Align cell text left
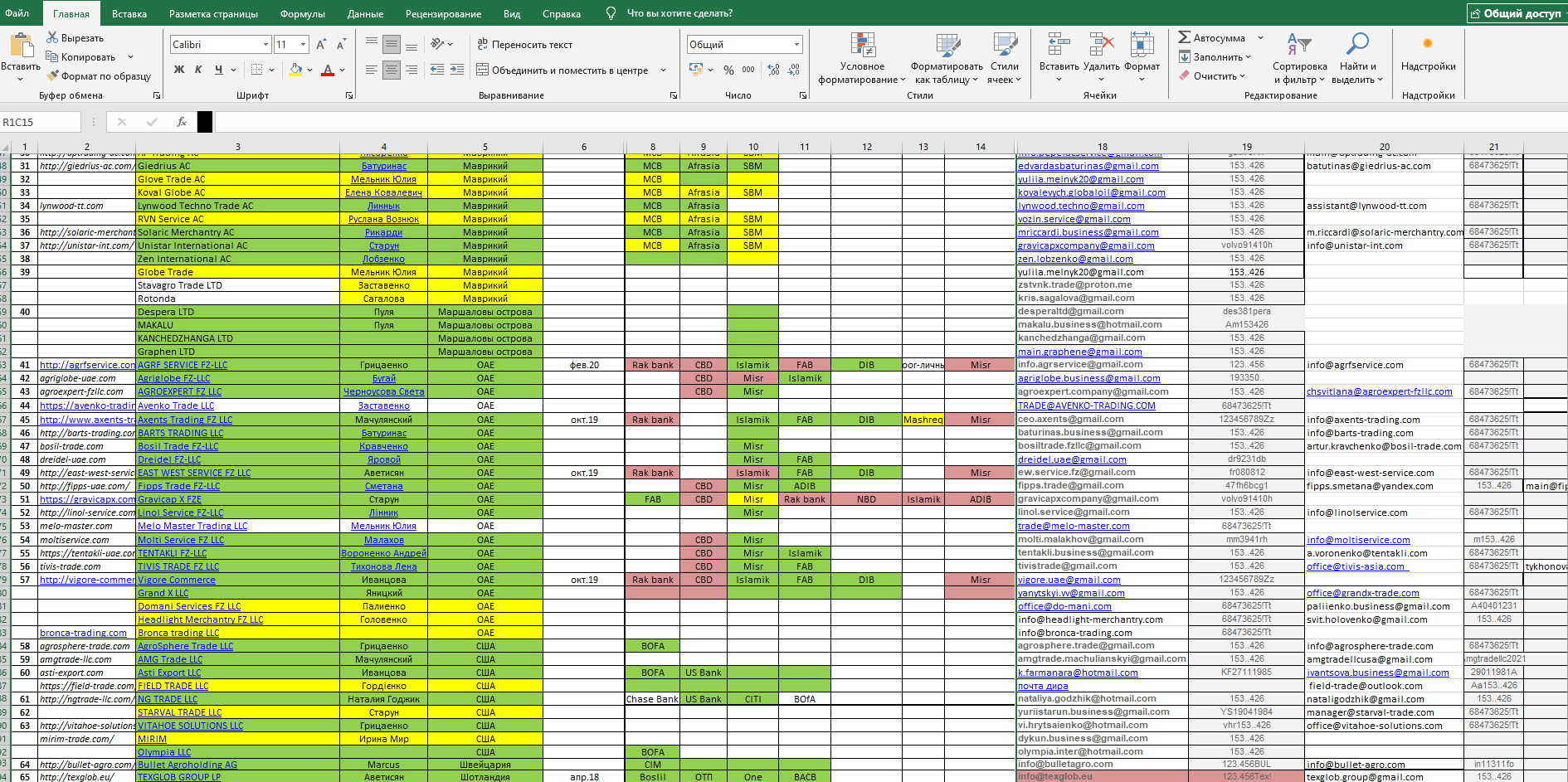Viewport: 1568px width, 782px height. point(372,70)
